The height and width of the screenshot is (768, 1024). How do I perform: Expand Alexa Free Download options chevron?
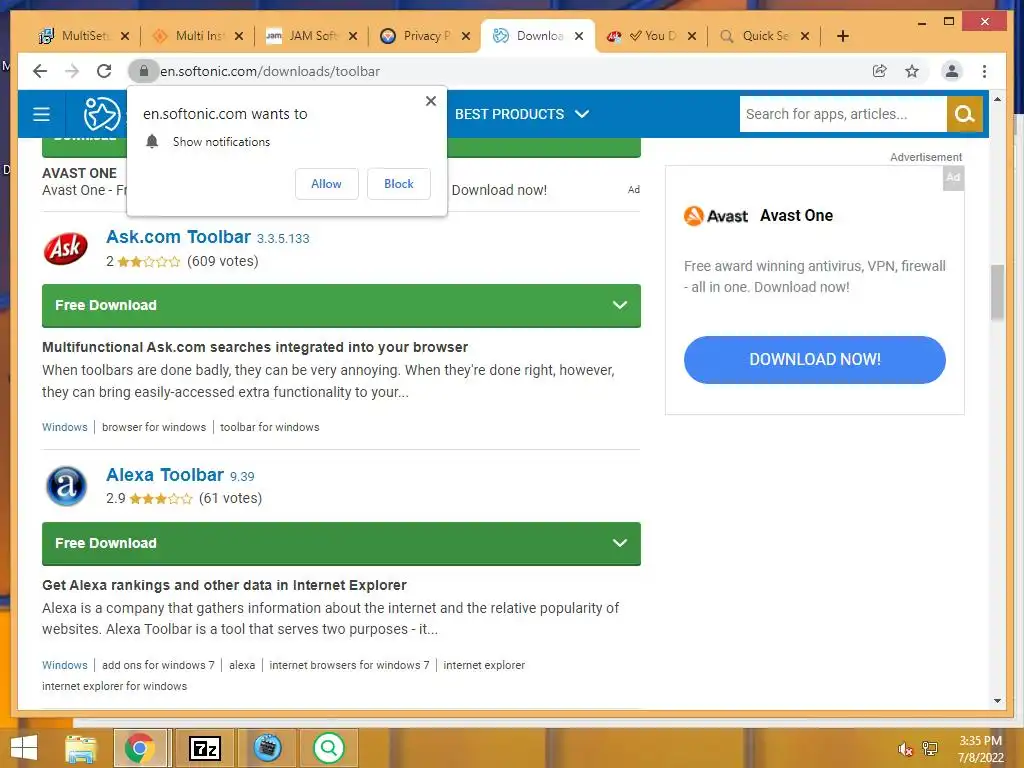pos(620,543)
